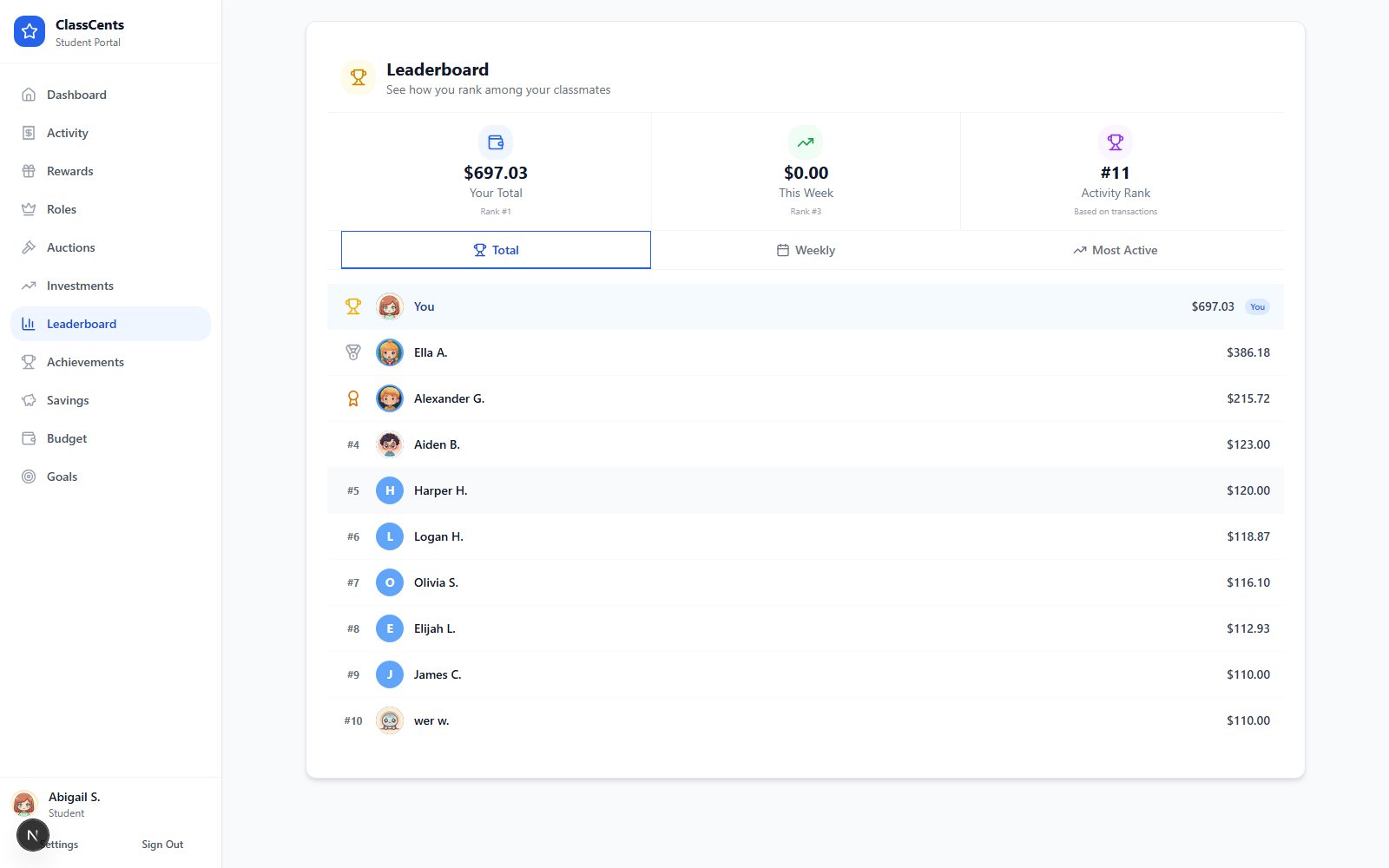The height and width of the screenshot is (868, 1389).
Task: Click wer w.'s robot avatar
Action: (390, 720)
